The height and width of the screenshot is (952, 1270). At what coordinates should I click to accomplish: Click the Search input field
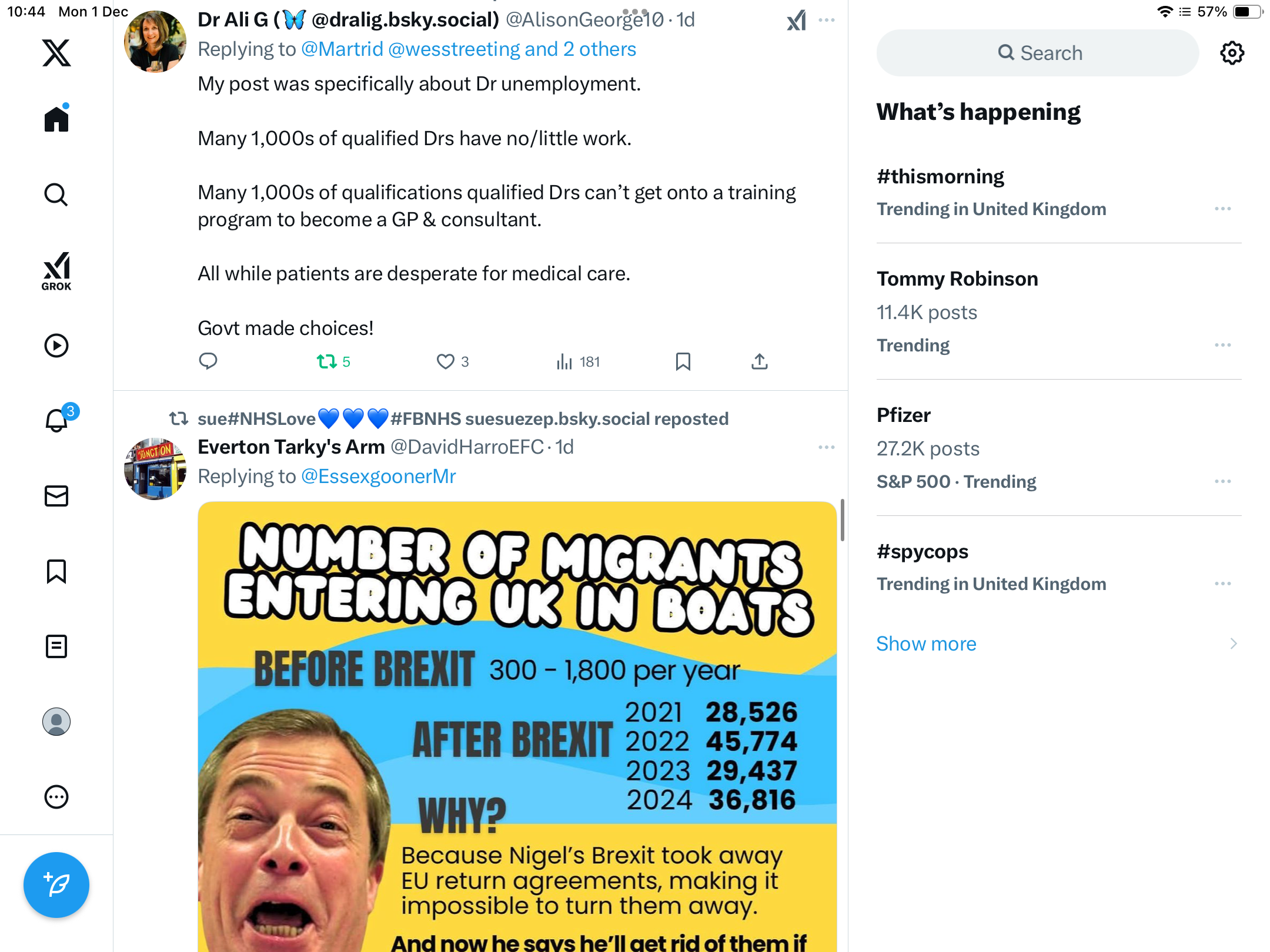1038,53
